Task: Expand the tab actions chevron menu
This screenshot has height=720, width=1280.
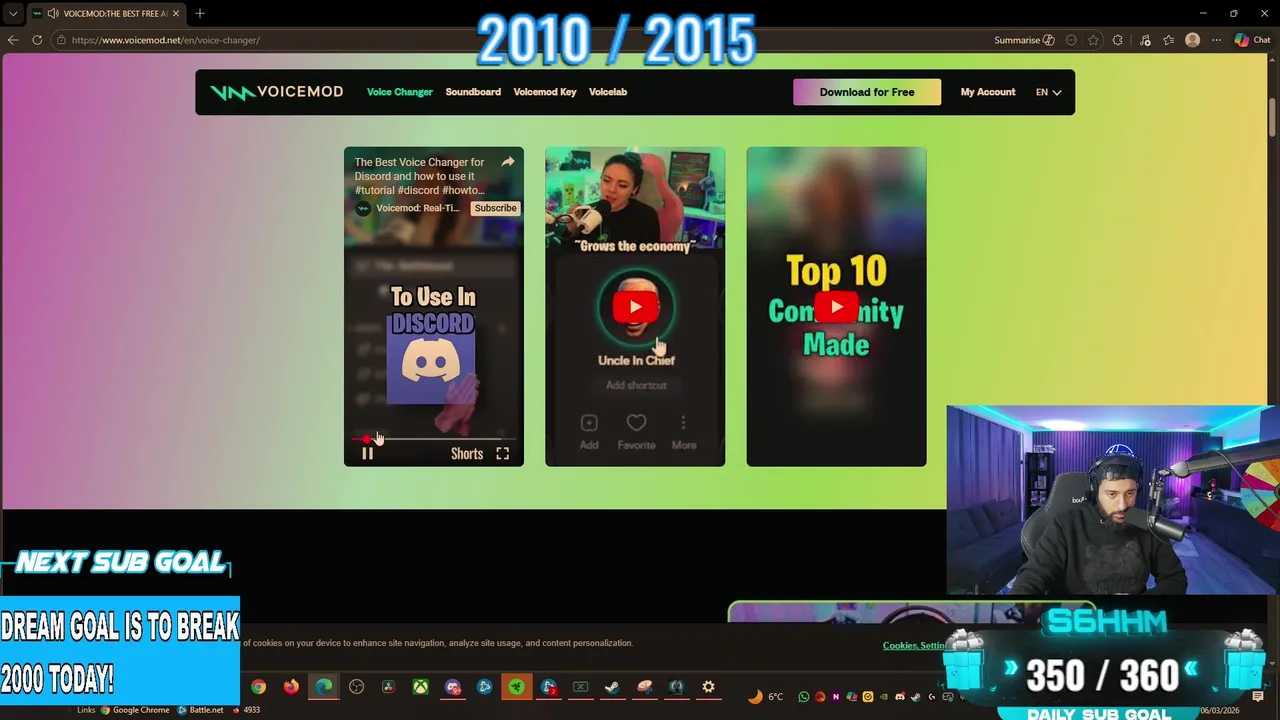Action: [13, 14]
